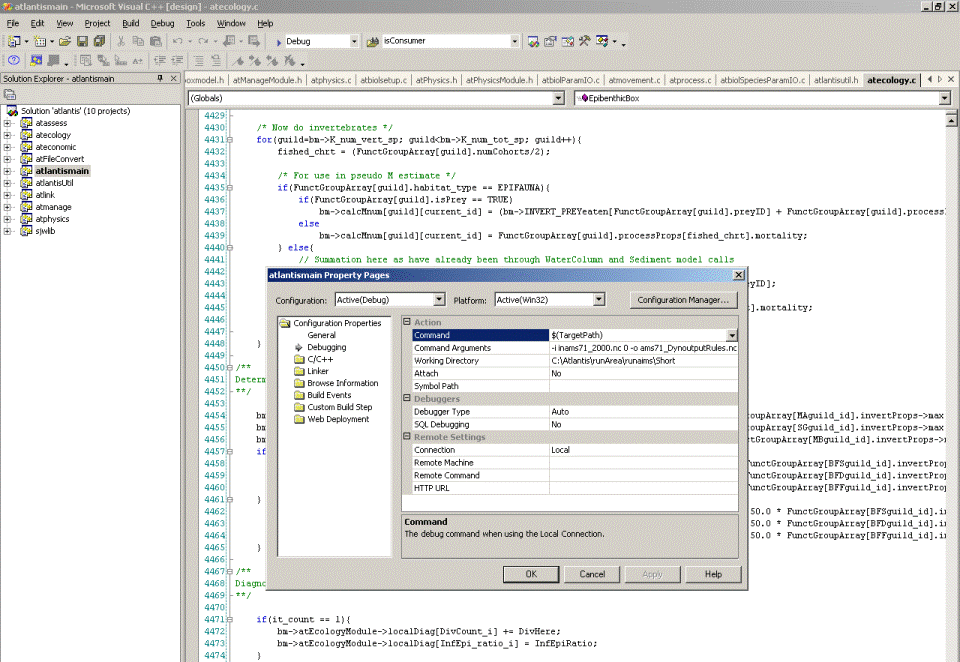Click the Linker folder icon
The image size is (960, 662).
coord(299,371)
